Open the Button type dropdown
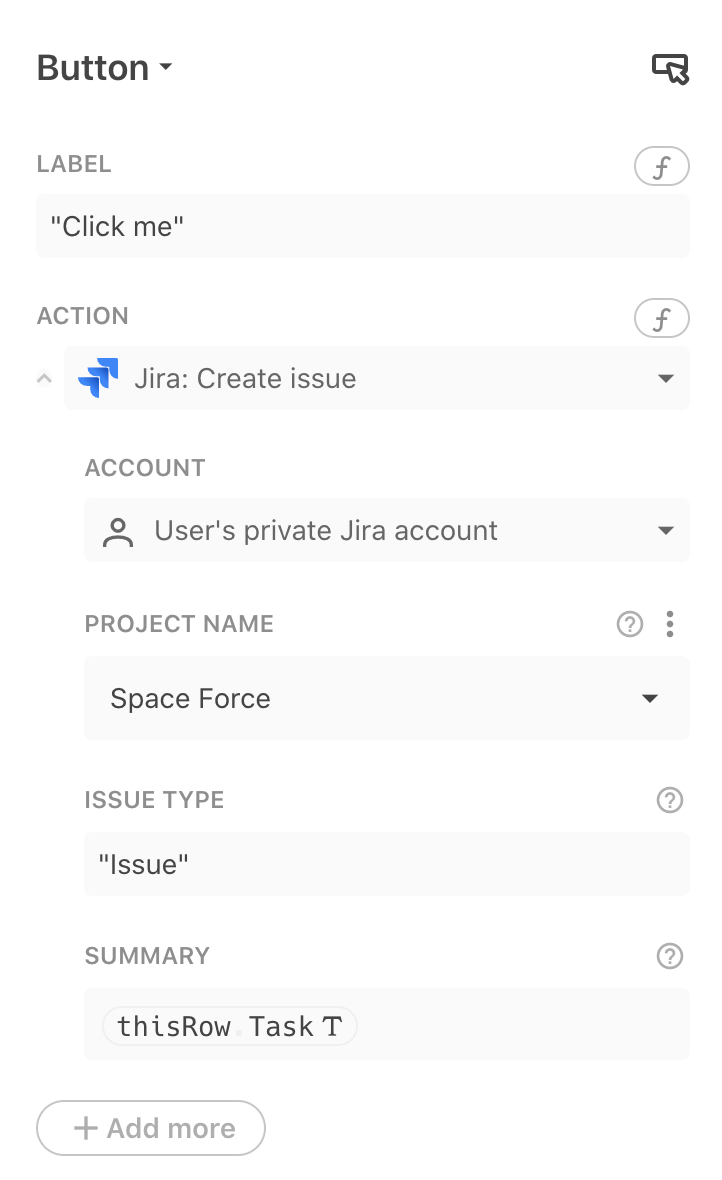The width and height of the screenshot is (722, 1180). coord(166,68)
